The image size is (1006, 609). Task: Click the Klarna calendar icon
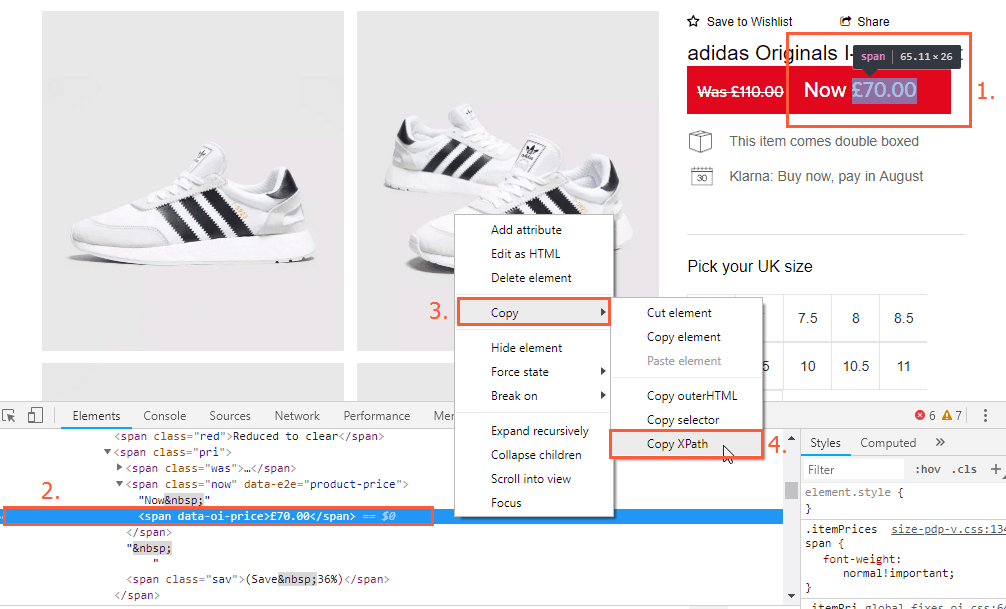point(701,176)
